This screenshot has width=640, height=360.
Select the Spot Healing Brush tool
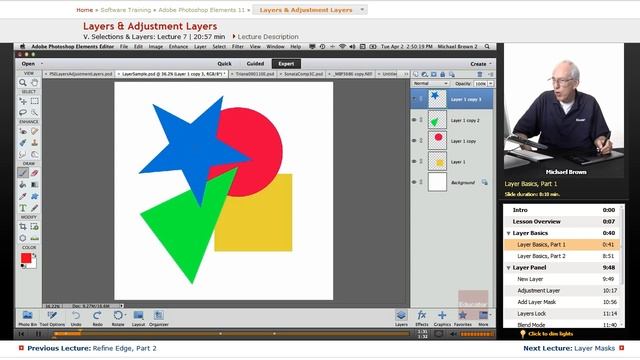[35, 131]
